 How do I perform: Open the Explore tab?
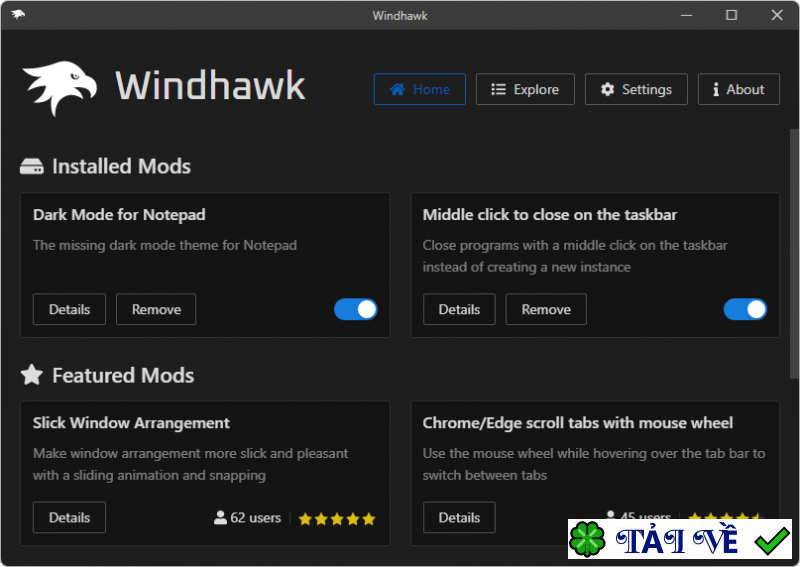pos(525,89)
